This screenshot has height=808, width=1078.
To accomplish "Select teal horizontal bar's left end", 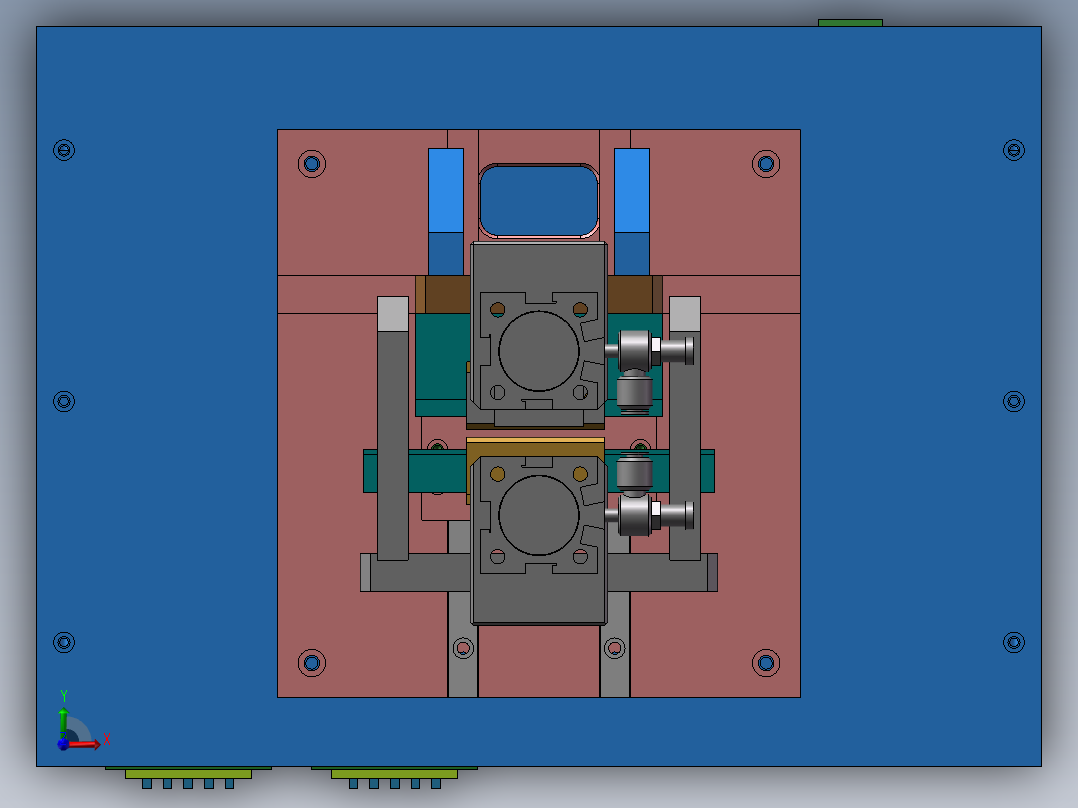I will point(371,471).
